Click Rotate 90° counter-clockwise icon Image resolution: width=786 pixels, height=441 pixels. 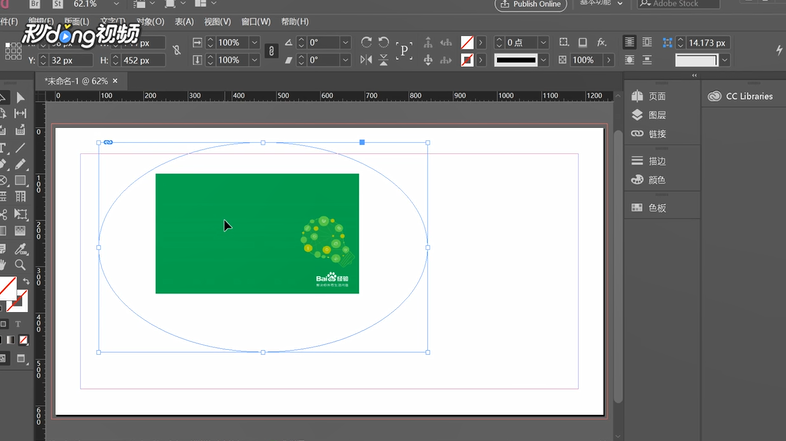click(x=383, y=42)
